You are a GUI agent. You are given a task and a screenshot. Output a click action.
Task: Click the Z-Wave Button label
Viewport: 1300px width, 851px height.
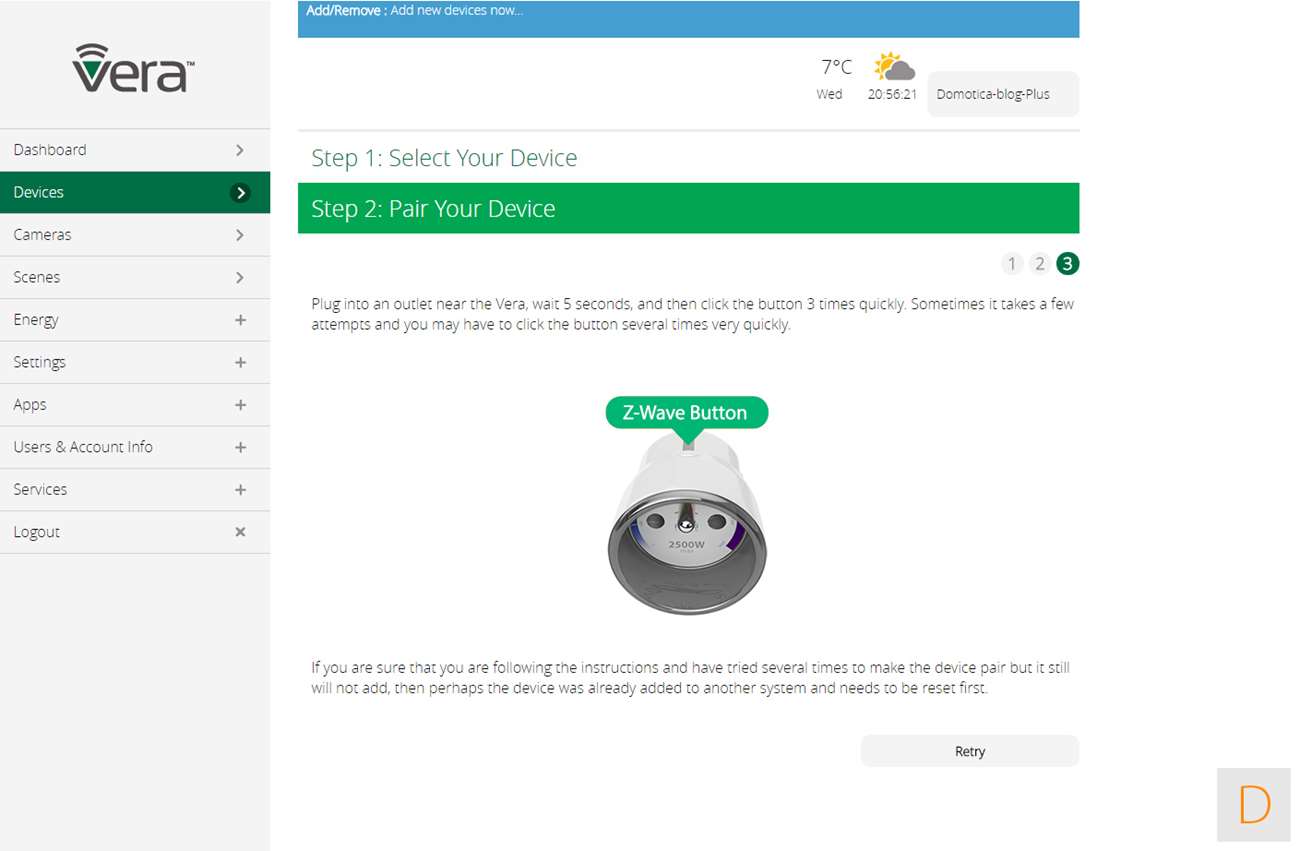pos(686,413)
